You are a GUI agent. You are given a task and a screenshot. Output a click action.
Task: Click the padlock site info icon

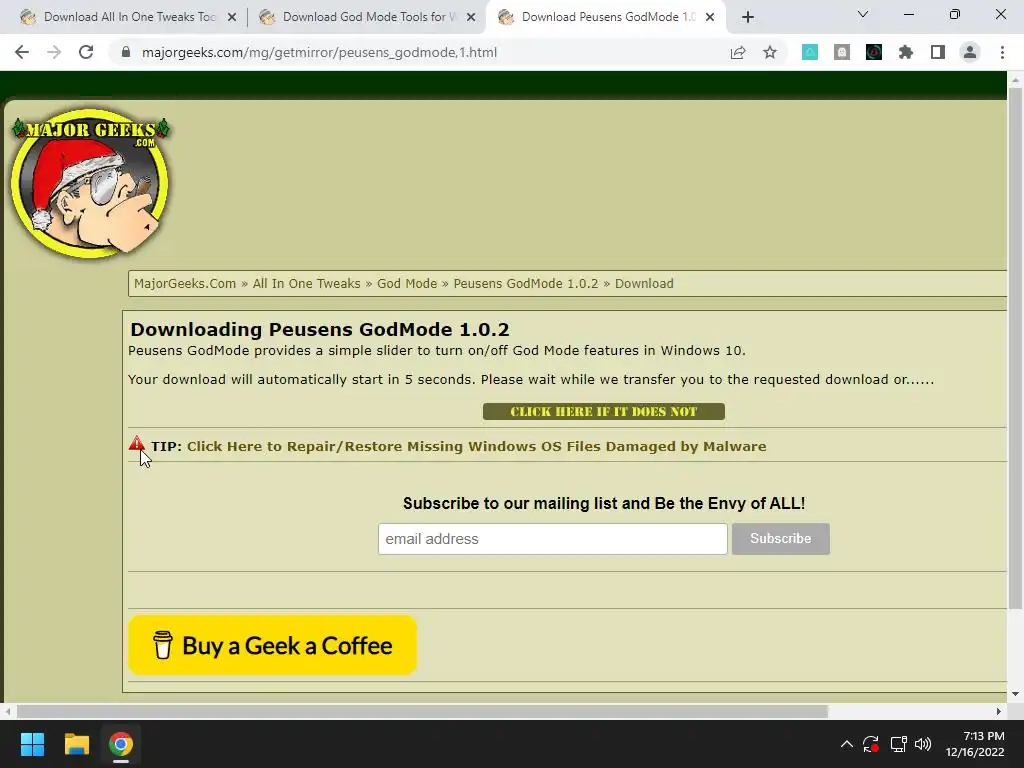tap(125, 52)
